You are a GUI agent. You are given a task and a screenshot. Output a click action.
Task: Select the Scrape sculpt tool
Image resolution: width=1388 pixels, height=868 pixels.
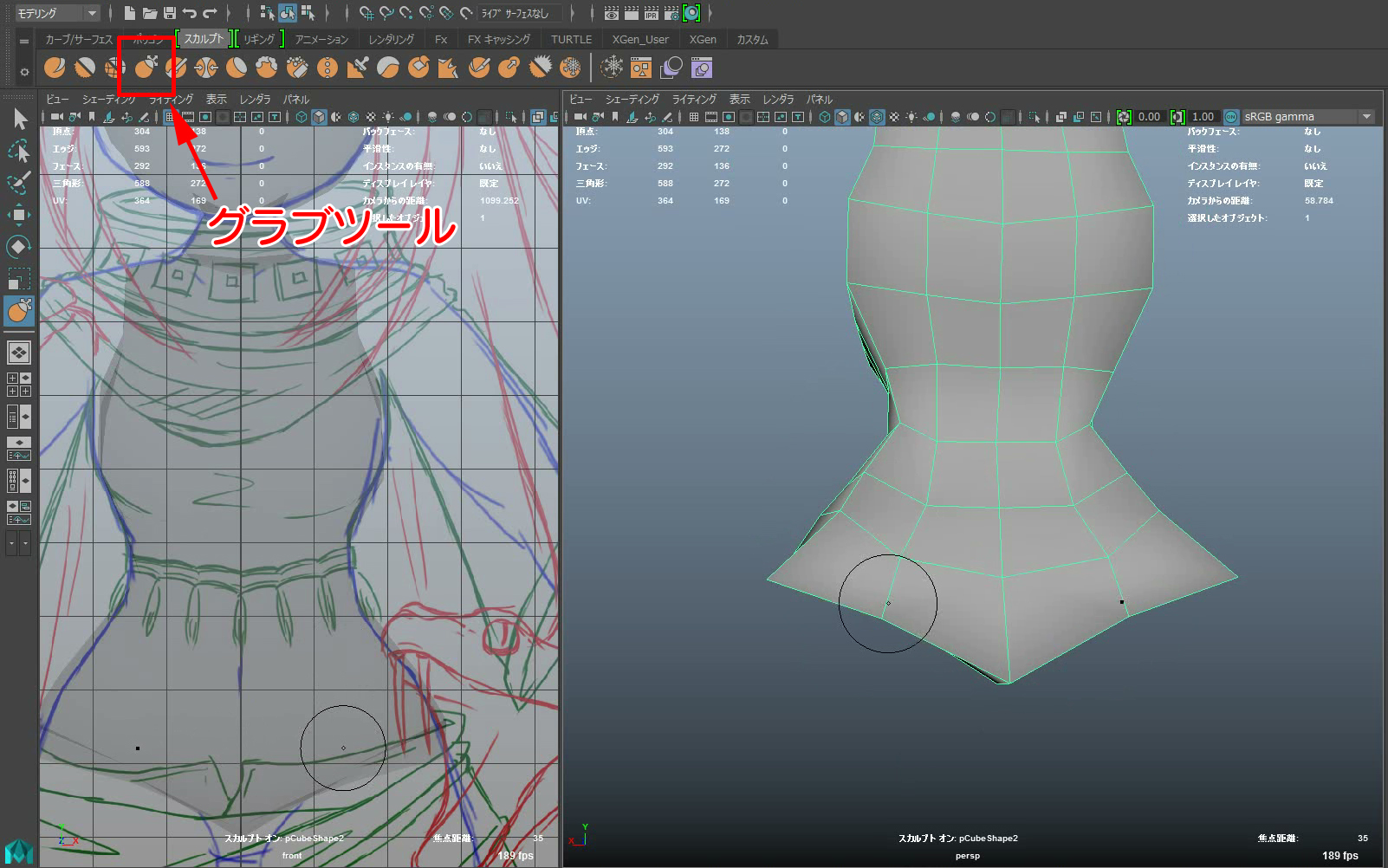418,68
